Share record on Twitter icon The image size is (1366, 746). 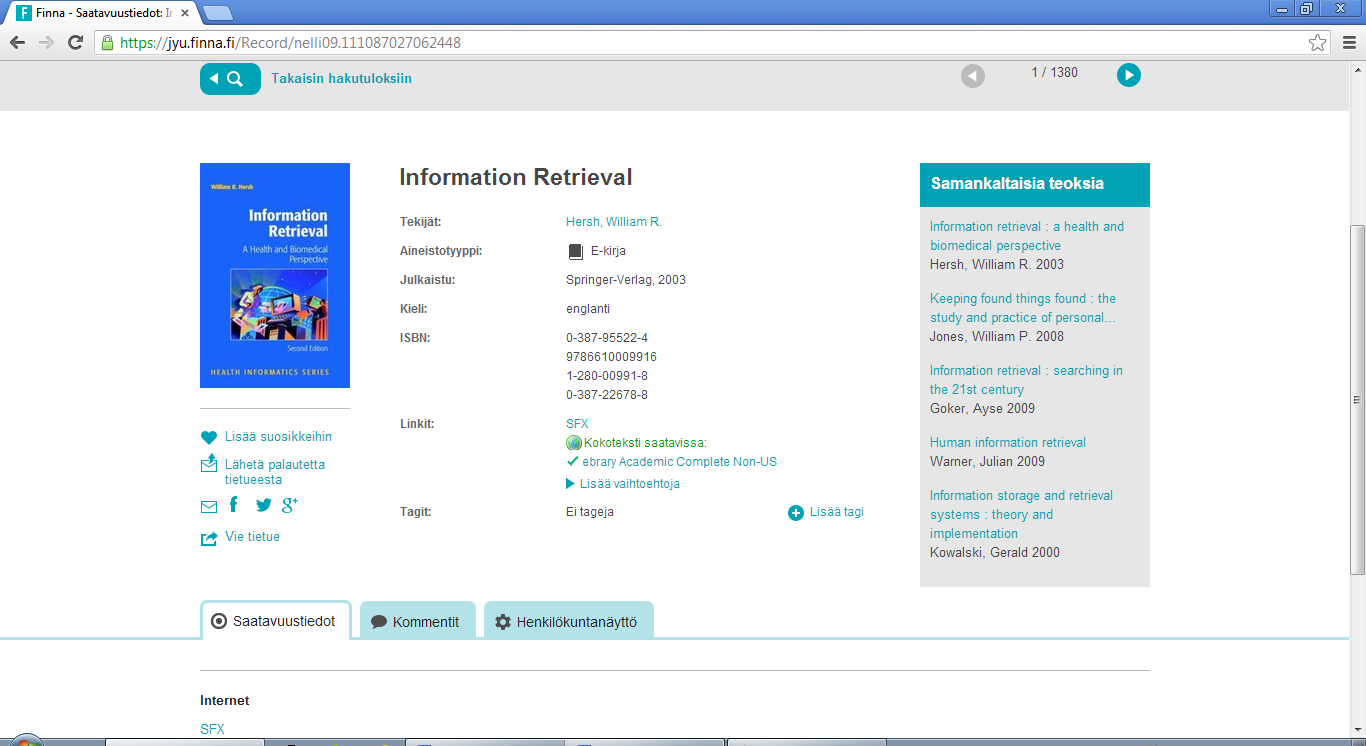point(263,506)
